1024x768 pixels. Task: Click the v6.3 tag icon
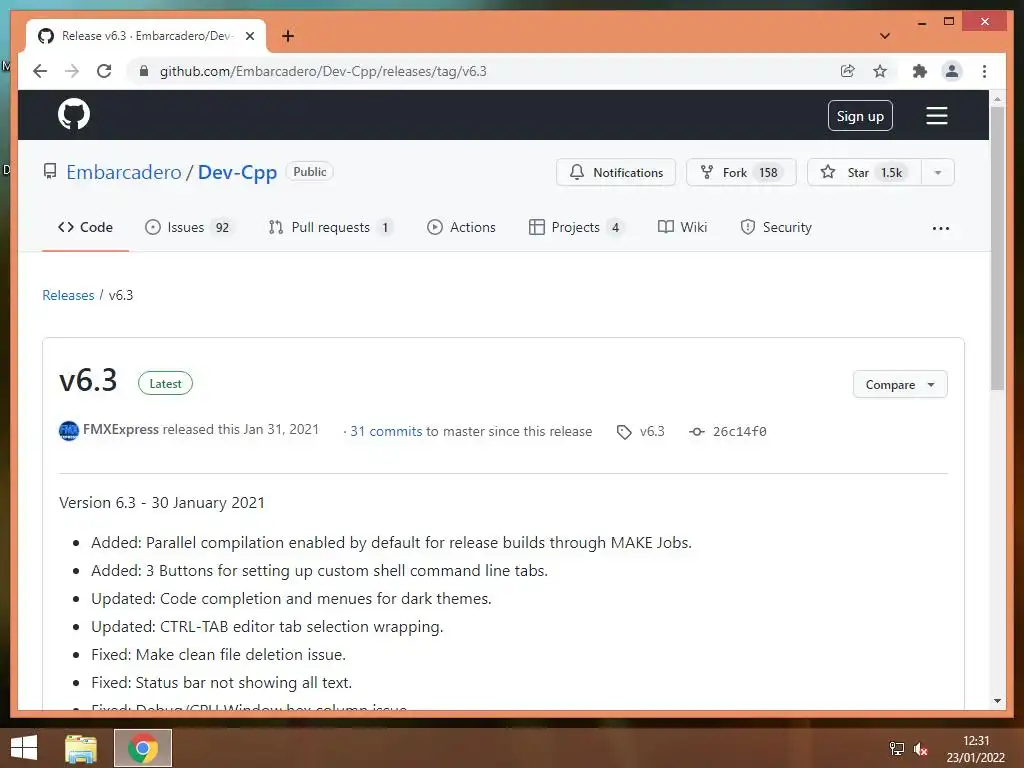624,432
